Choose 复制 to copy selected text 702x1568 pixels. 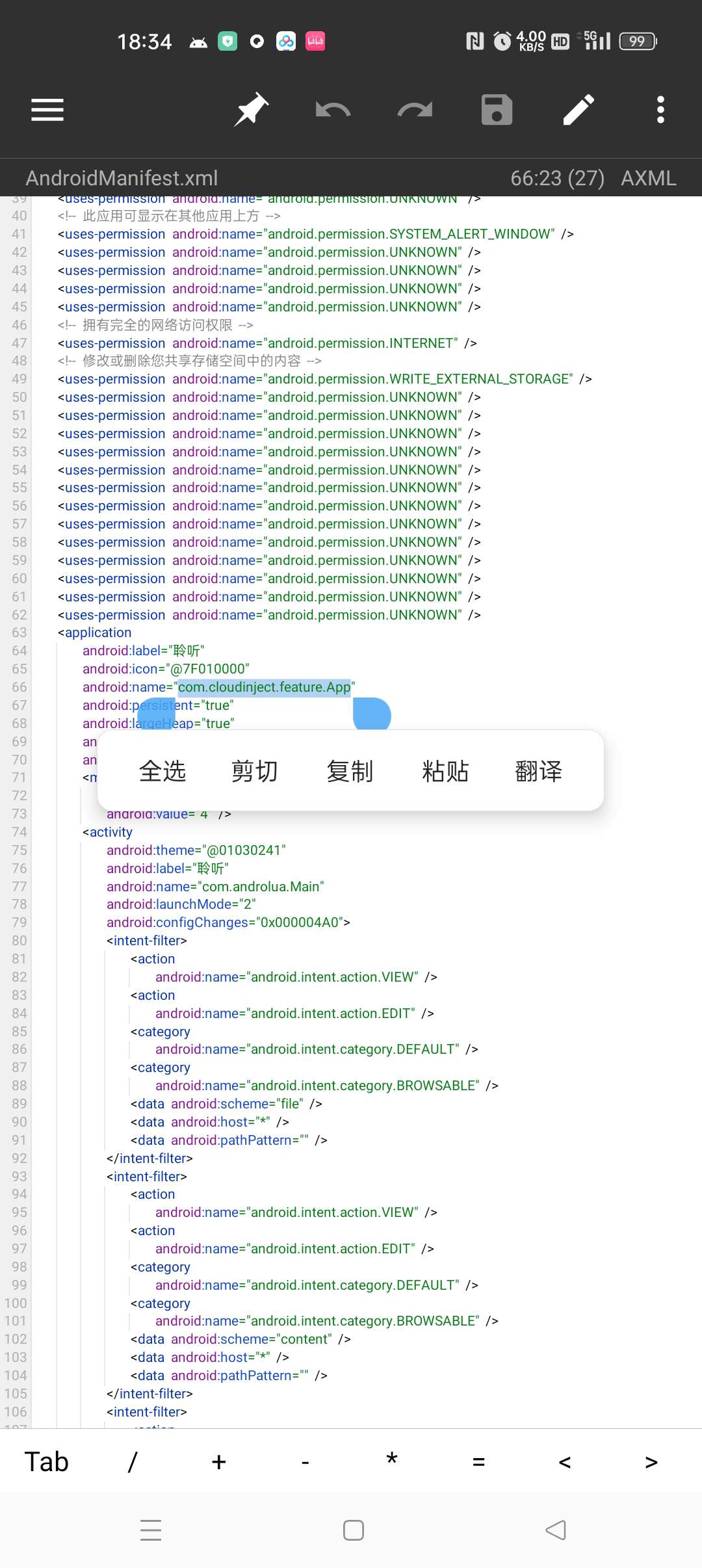point(350,771)
